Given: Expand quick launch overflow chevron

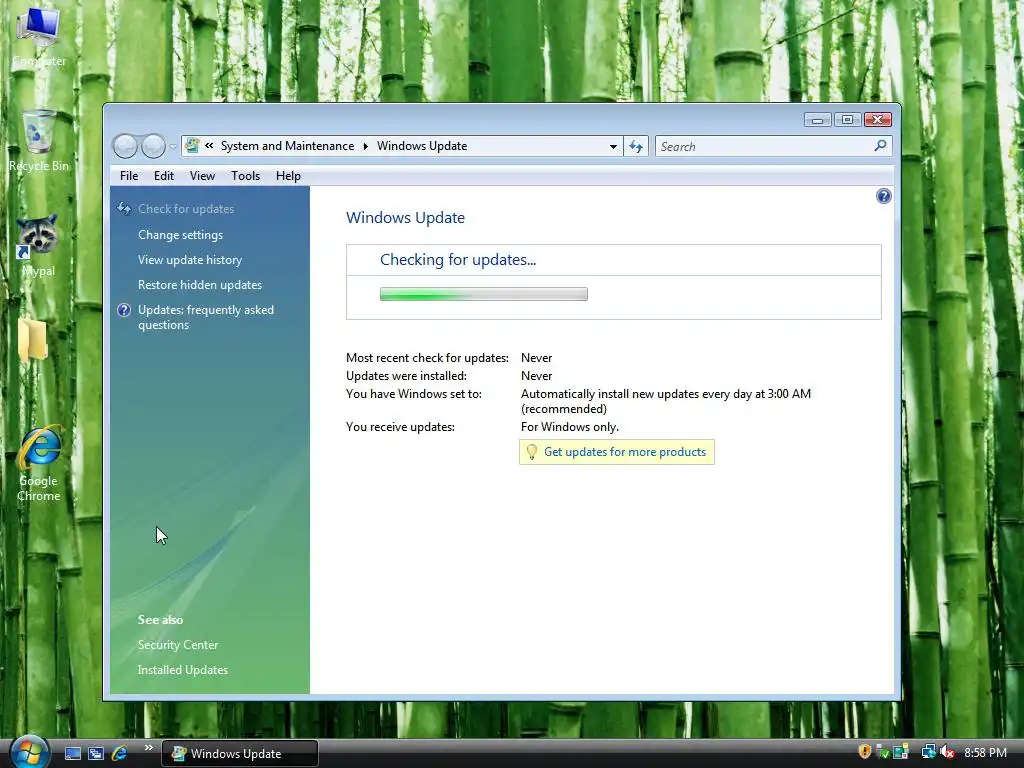Looking at the screenshot, I should (149, 748).
